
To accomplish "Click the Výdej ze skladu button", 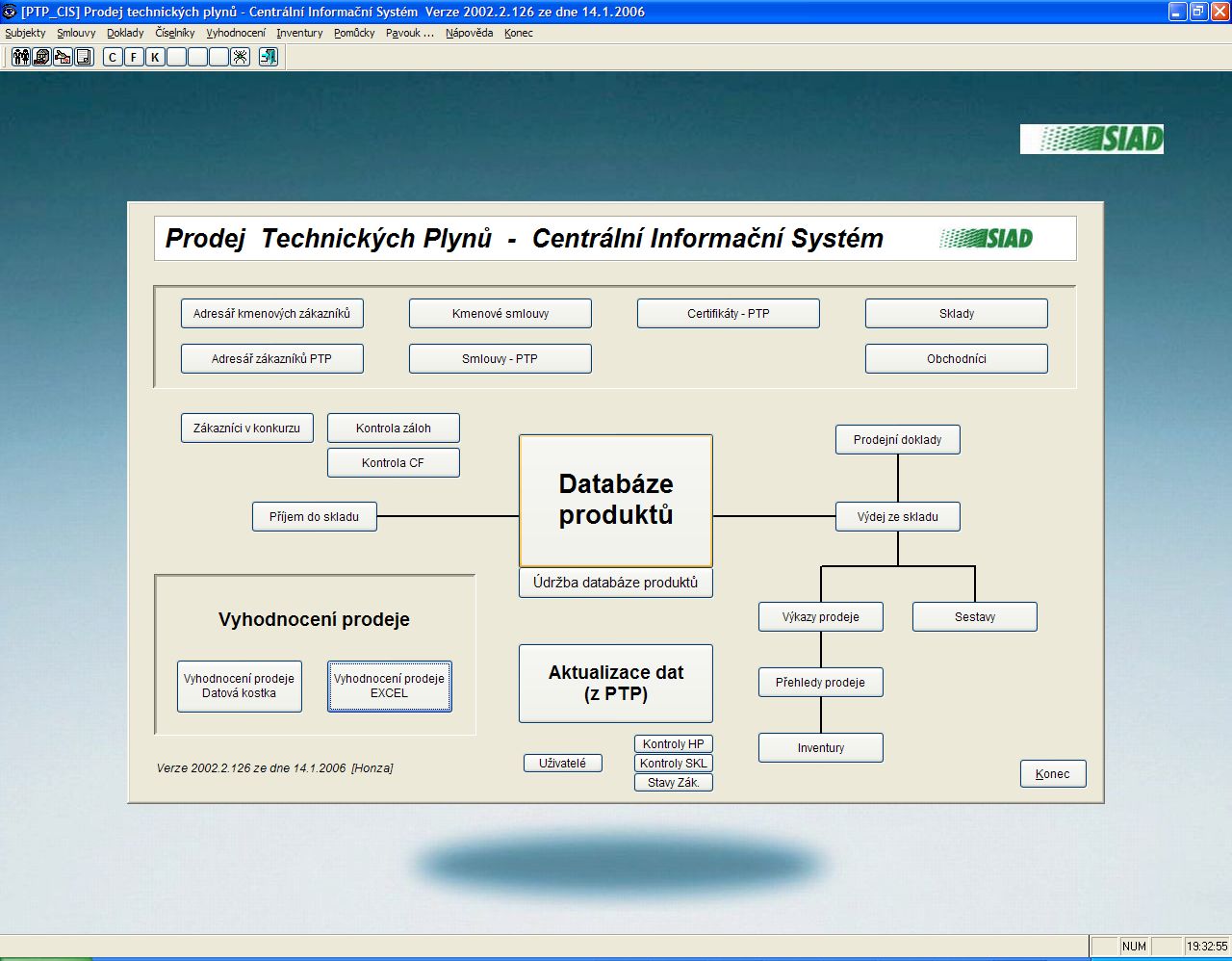I will click(x=897, y=517).
